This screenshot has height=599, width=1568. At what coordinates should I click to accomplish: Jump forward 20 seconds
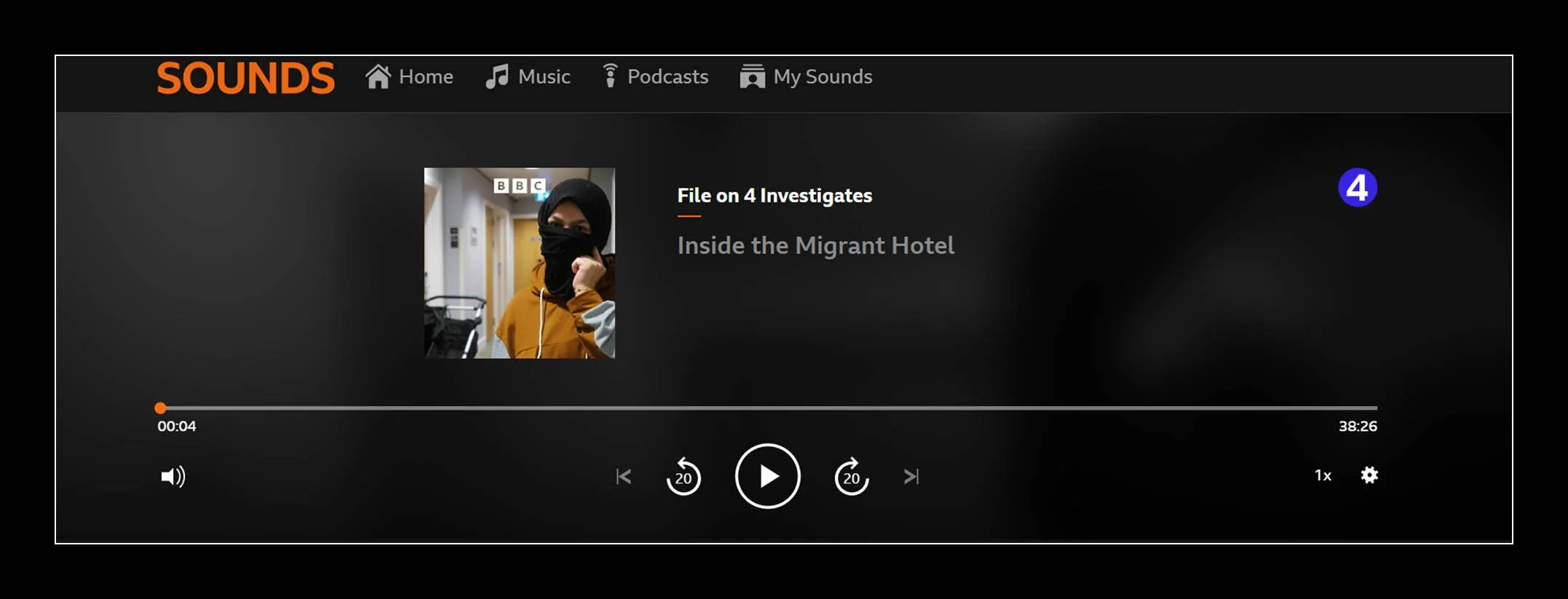(852, 477)
